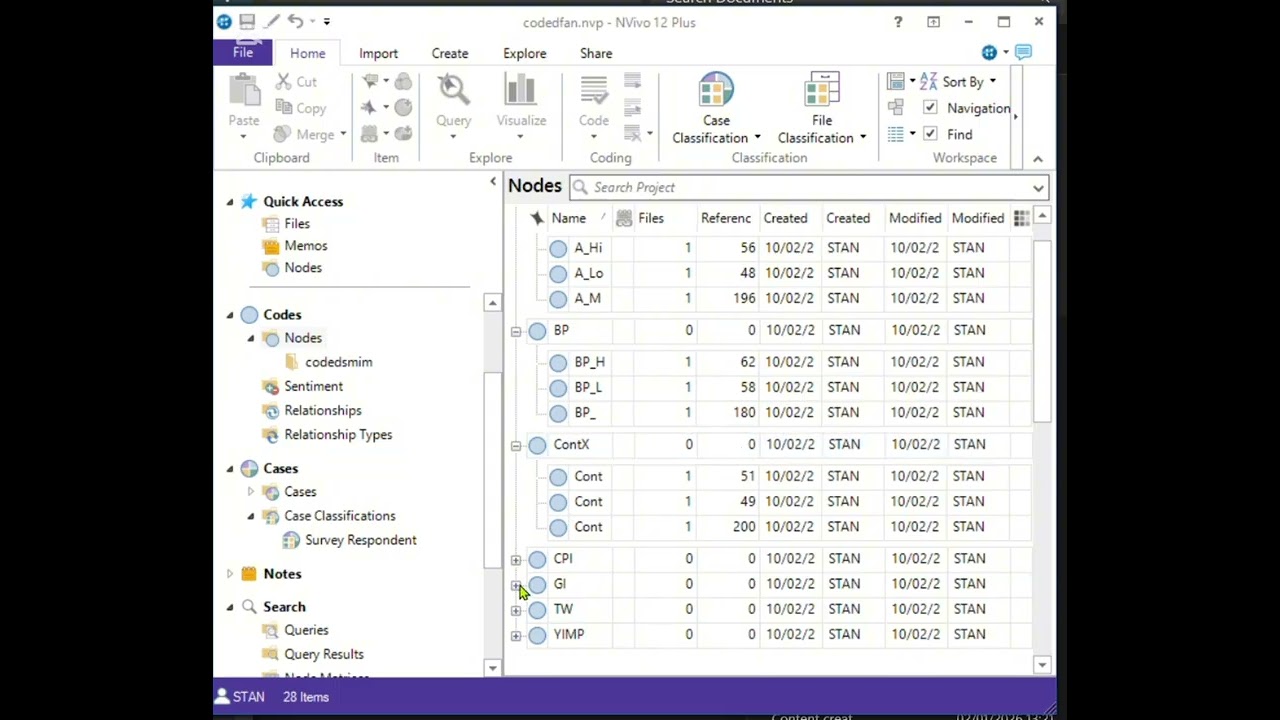Switch to the Create tab

point(450,54)
